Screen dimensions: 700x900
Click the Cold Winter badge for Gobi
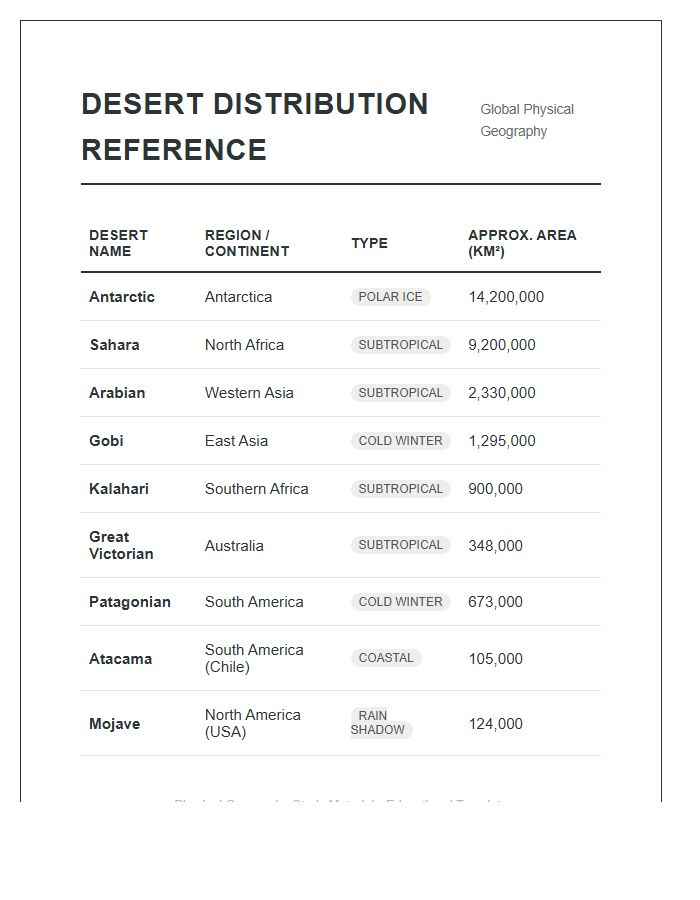point(400,441)
